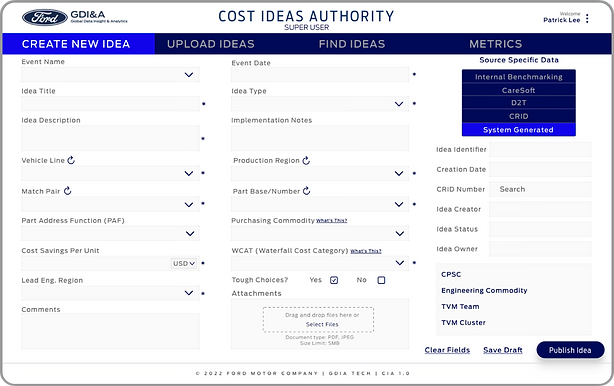Switch to Create New Idea tab
This screenshot has width=614, height=386.
coord(79,44)
